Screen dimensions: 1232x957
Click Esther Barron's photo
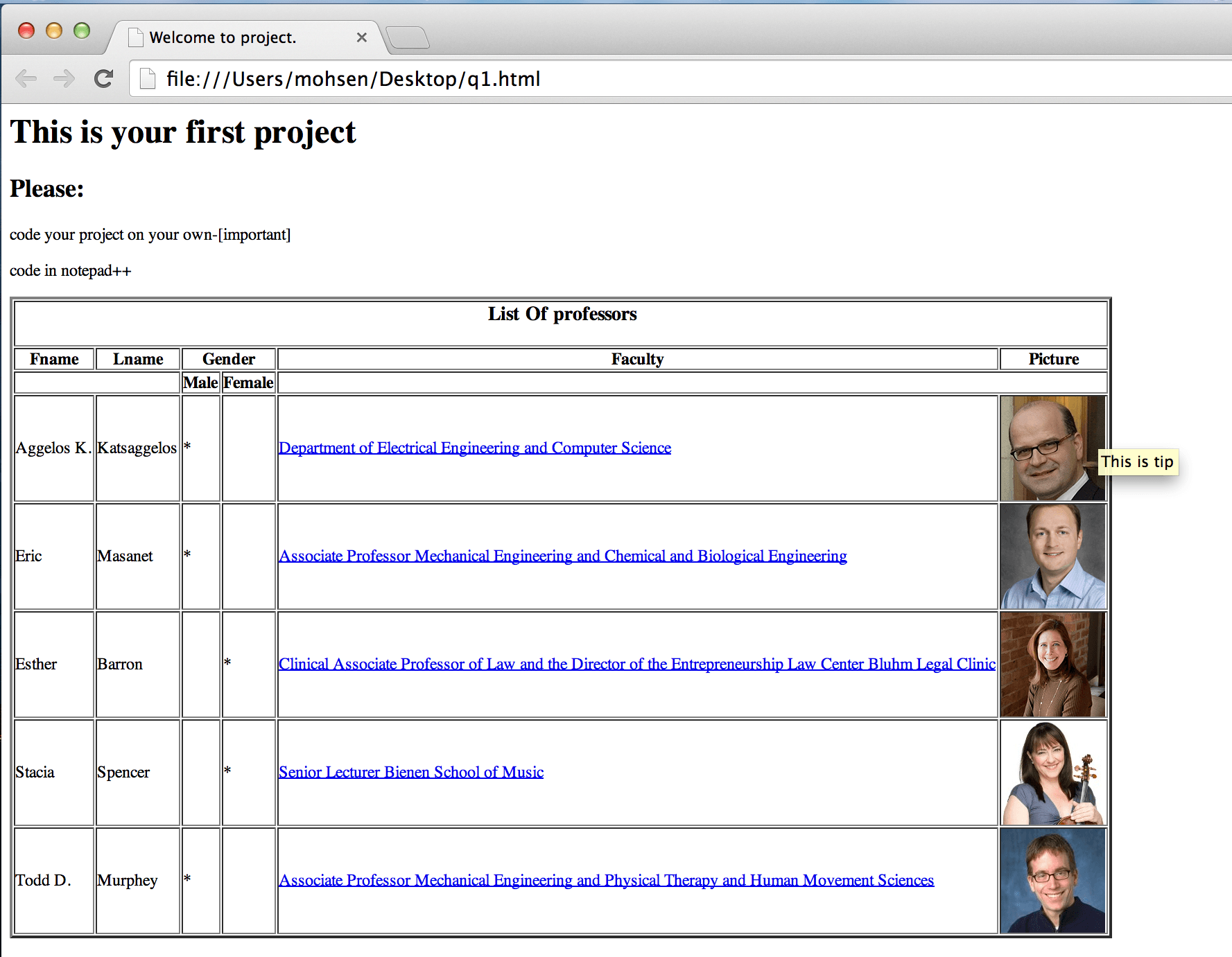click(1052, 665)
